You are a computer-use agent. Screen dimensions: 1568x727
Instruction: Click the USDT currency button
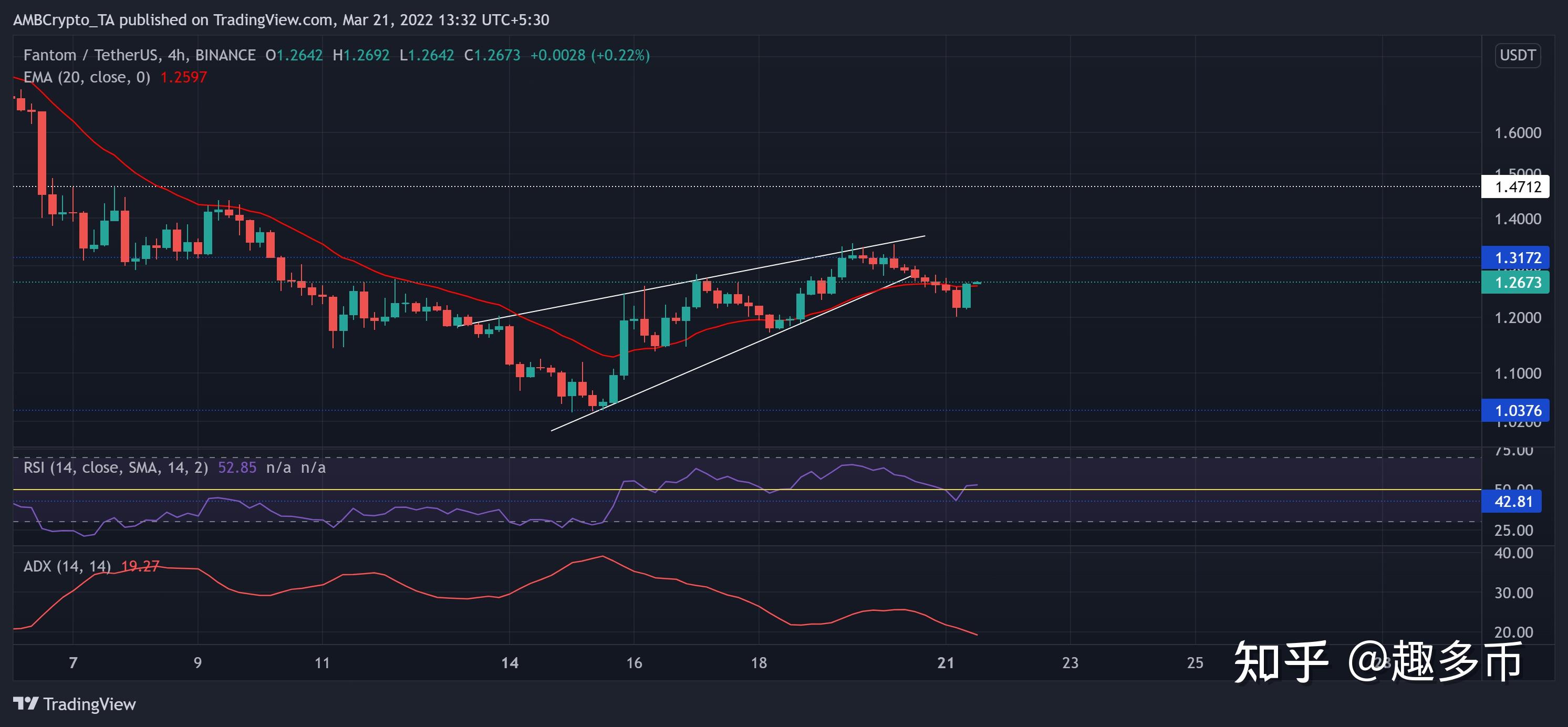1517,55
